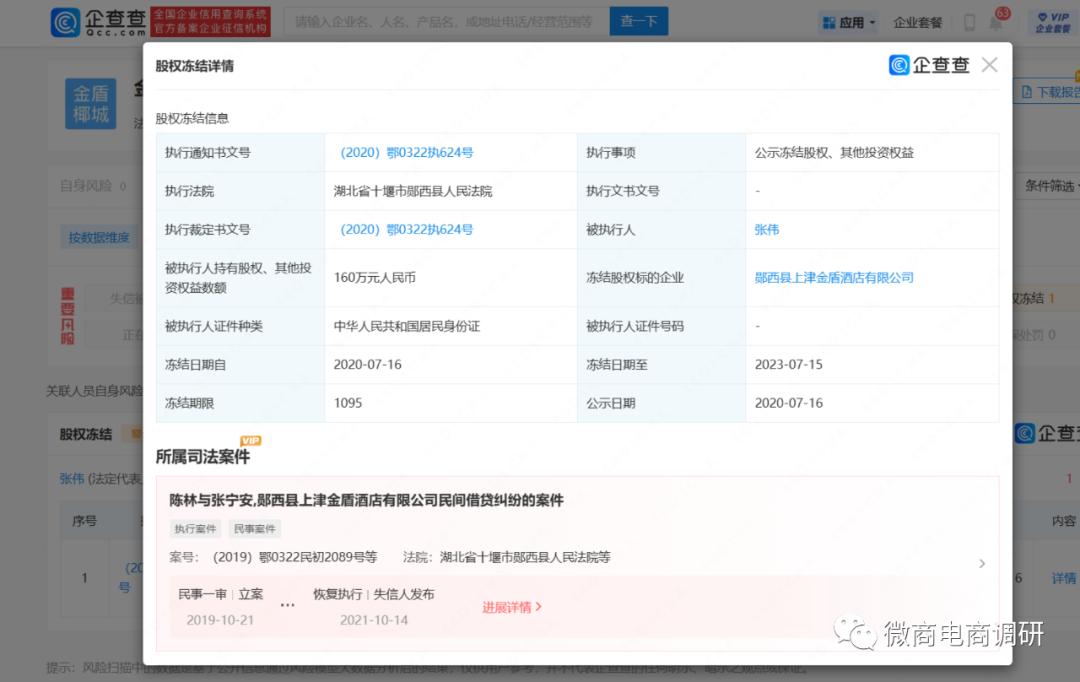This screenshot has height=682, width=1080.
Task: Click the VIP tag above 所属司法案件
Action: pyautogui.click(x=250, y=441)
